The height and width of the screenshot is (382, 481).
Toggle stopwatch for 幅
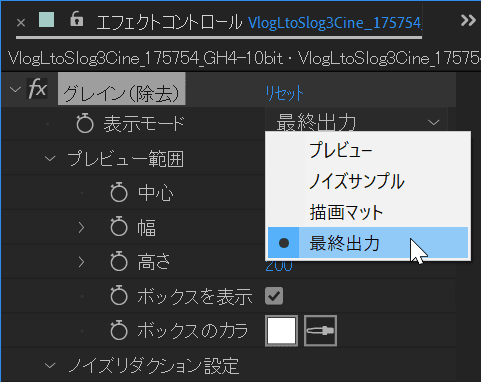(x=119, y=227)
